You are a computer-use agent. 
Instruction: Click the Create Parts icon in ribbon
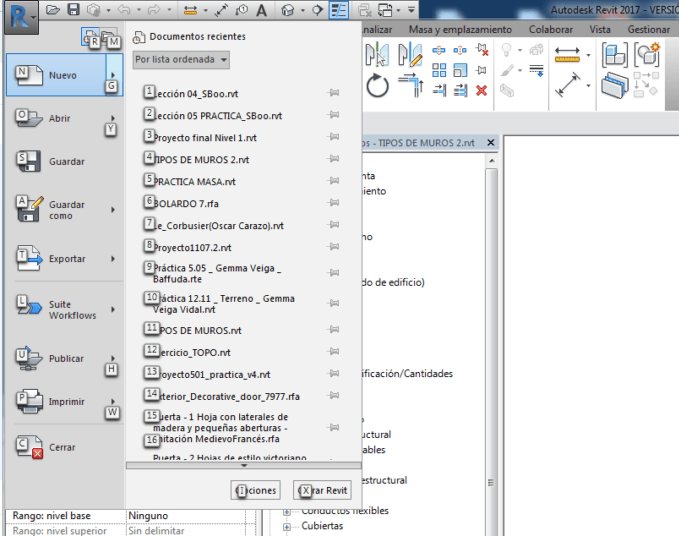click(614, 85)
